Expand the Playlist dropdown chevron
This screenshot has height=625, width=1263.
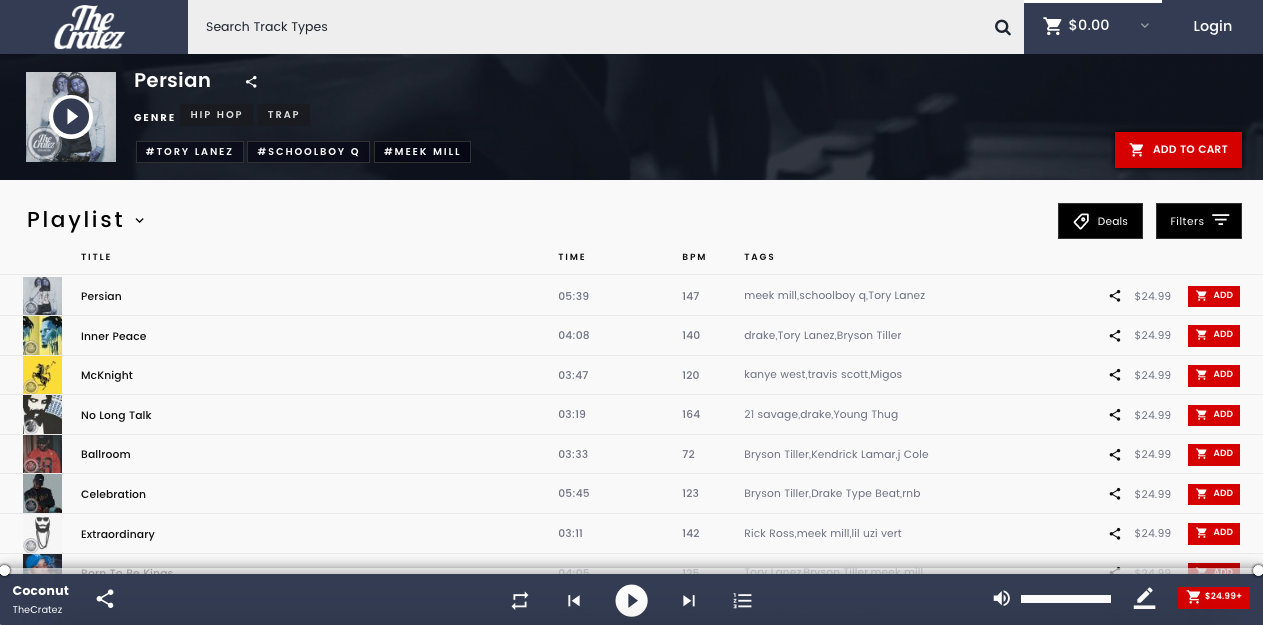click(140, 221)
